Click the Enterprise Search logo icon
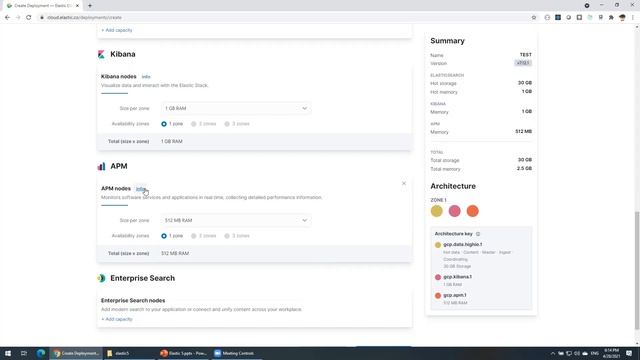Viewport: 640px width, 360px height. click(101, 278)
